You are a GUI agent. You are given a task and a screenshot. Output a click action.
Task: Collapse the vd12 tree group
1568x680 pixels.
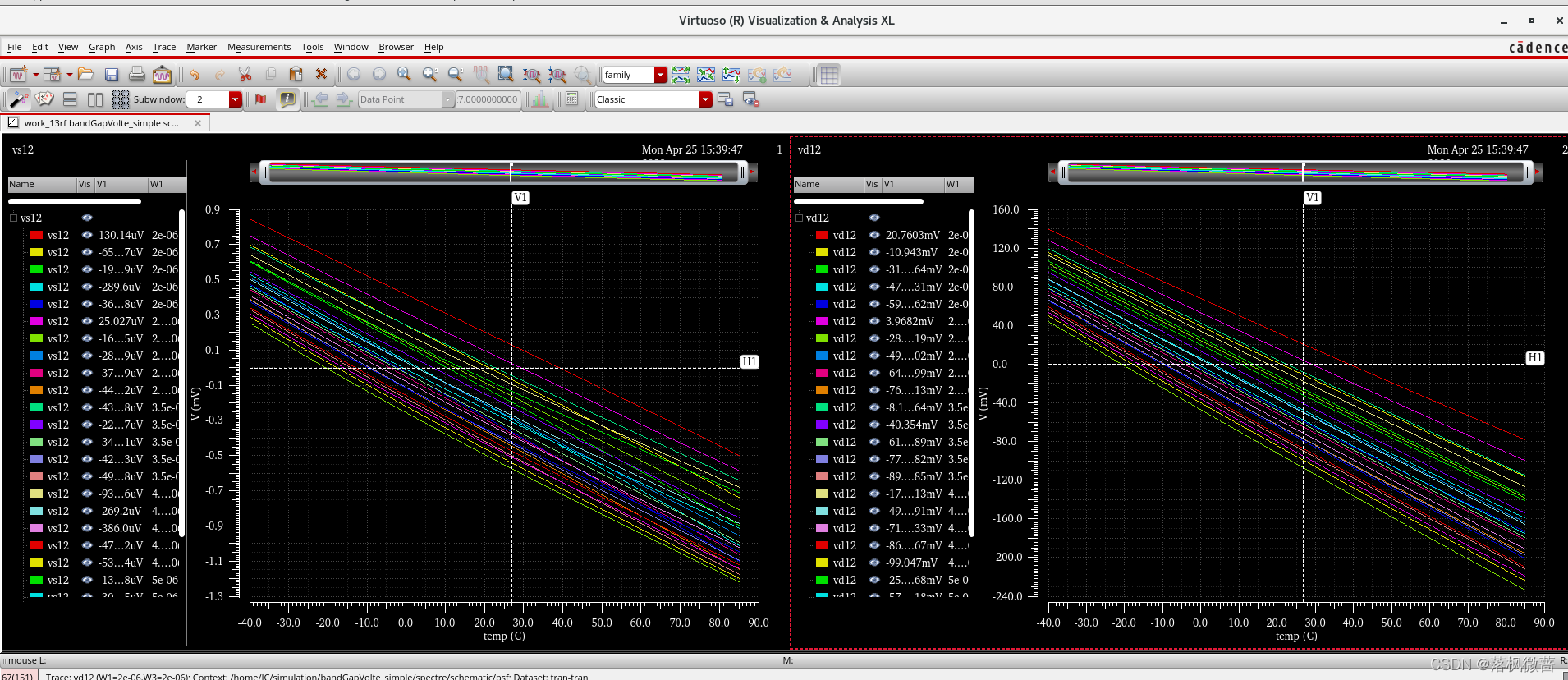[x=800, y=218]
